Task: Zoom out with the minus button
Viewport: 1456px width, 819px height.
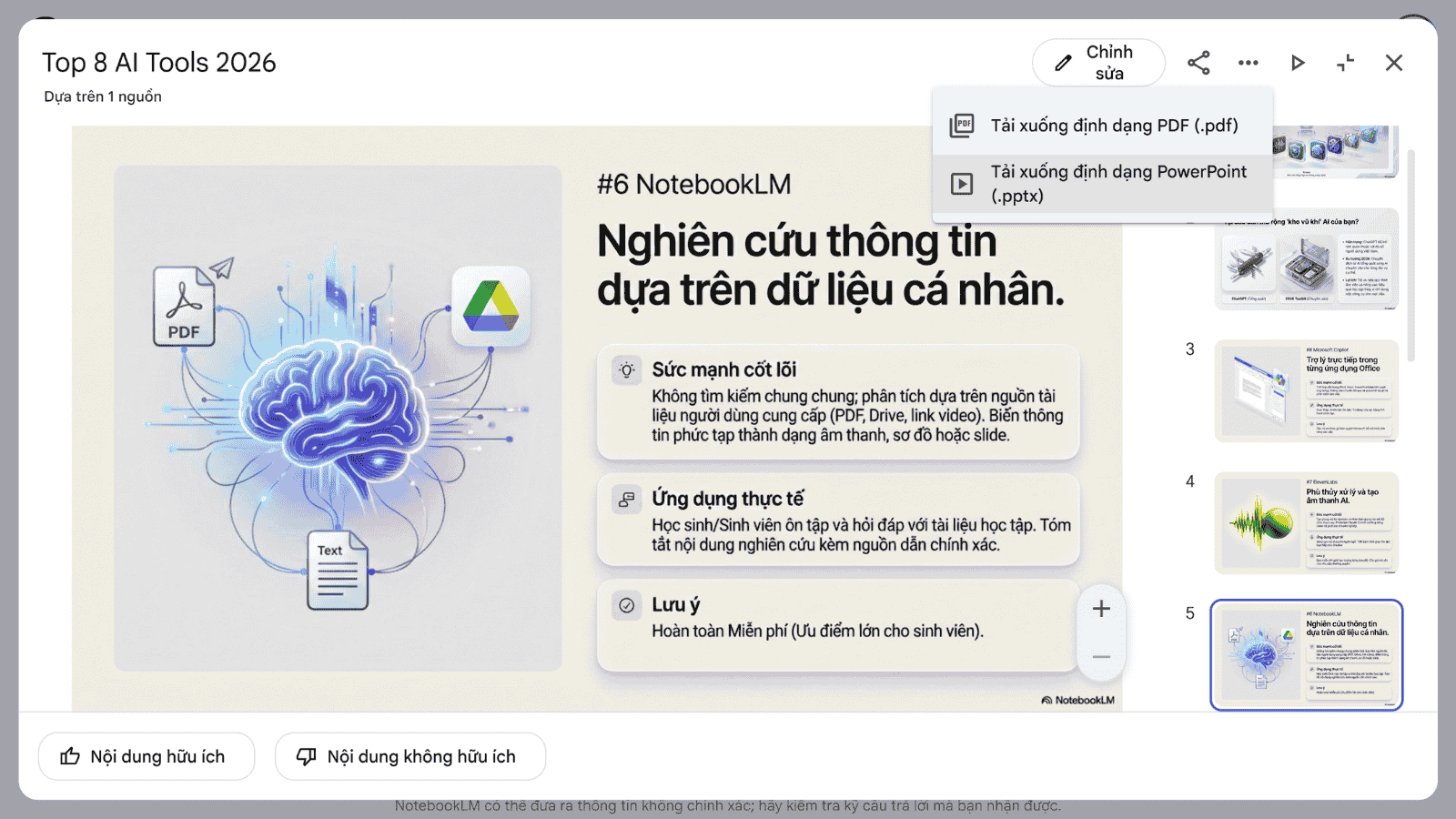Action: click(x=1101, y=656)
